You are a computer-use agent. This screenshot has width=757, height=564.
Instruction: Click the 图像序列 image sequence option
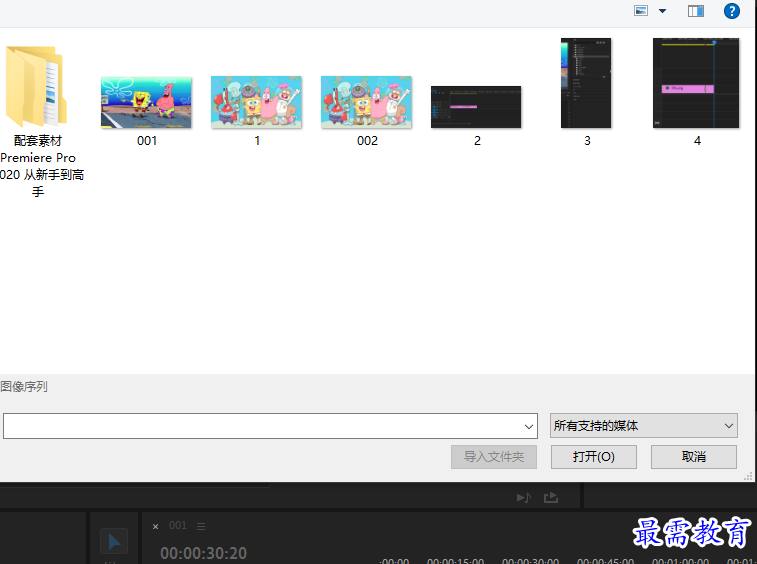click(24, 387)
